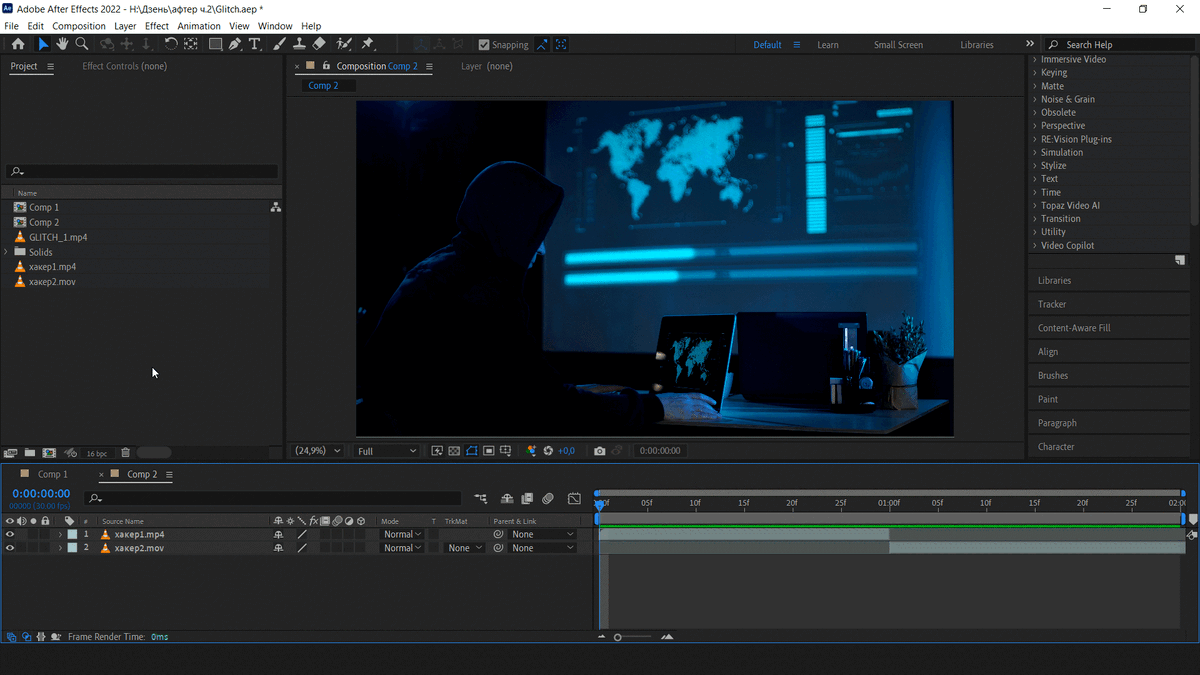
Task: Toggle shy switch for хакер1.mp4 layer
Action: click(x=279, y=534)
